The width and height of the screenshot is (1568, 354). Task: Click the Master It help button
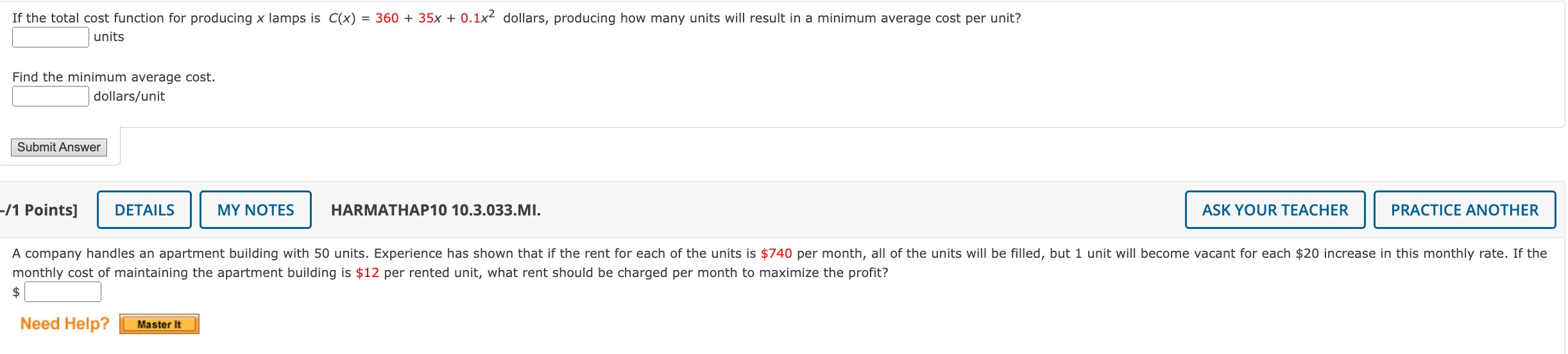pyautogui.click(x=159, y=324)
